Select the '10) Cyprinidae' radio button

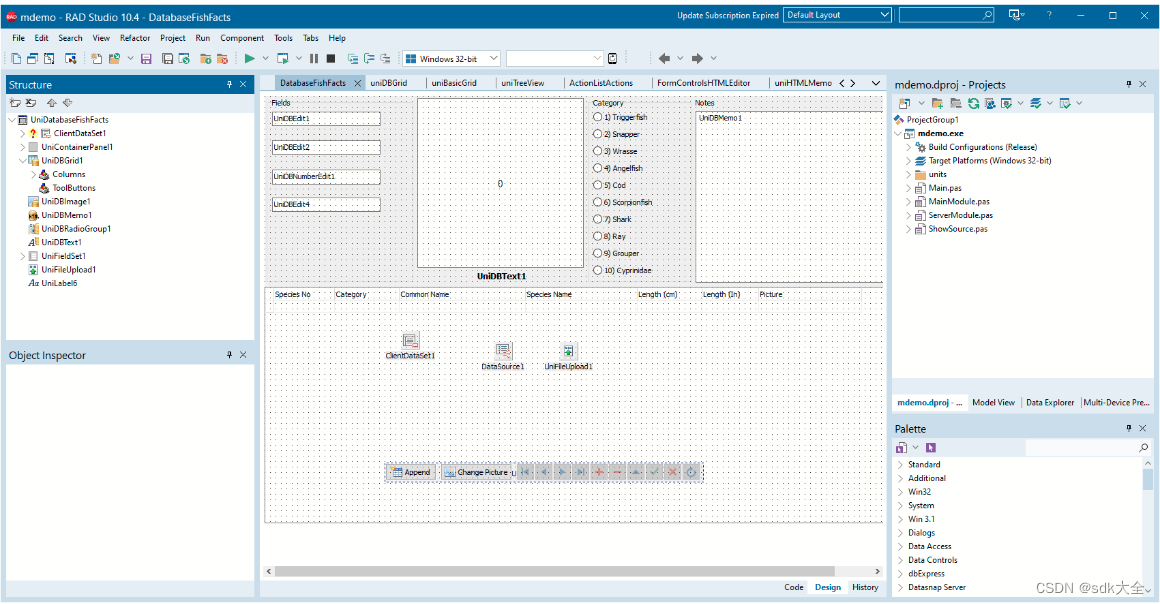[x=598, y=270]
